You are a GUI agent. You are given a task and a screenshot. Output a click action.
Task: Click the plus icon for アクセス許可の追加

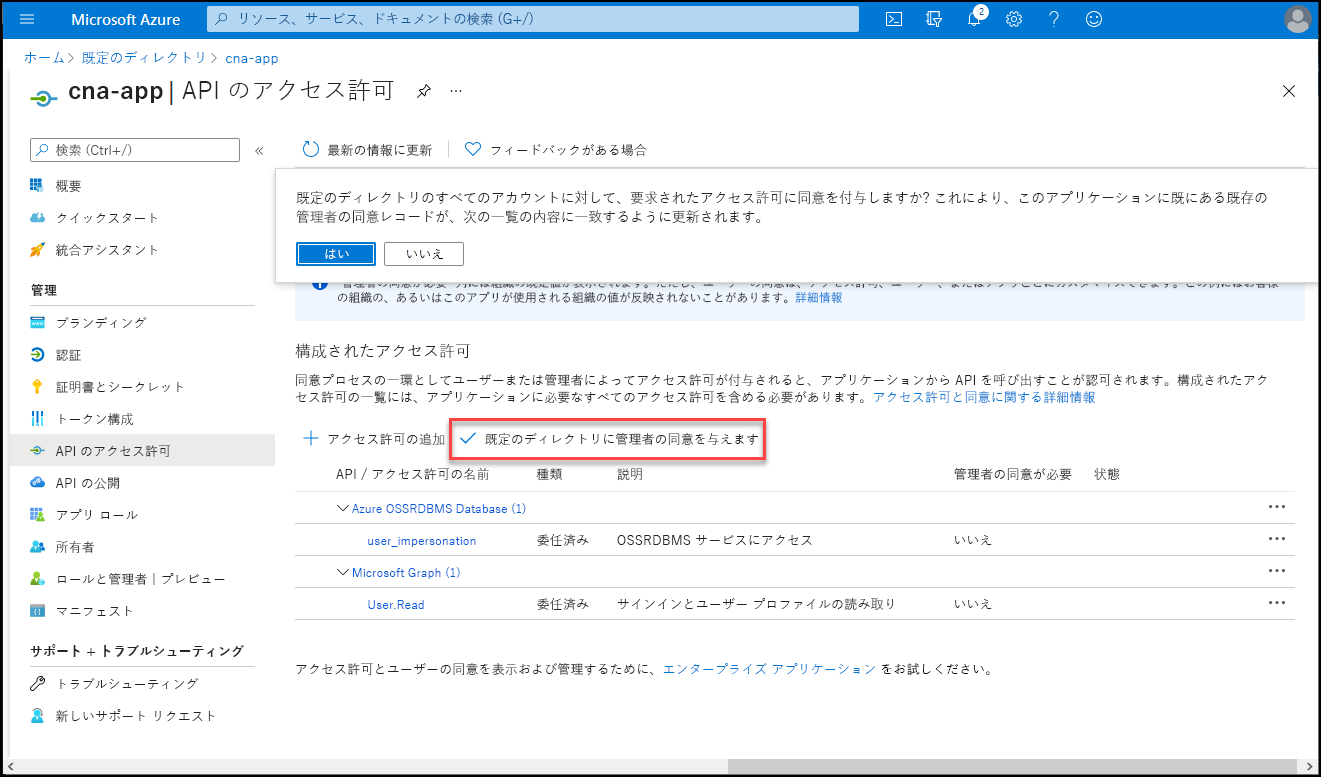[x=311, y=438]
